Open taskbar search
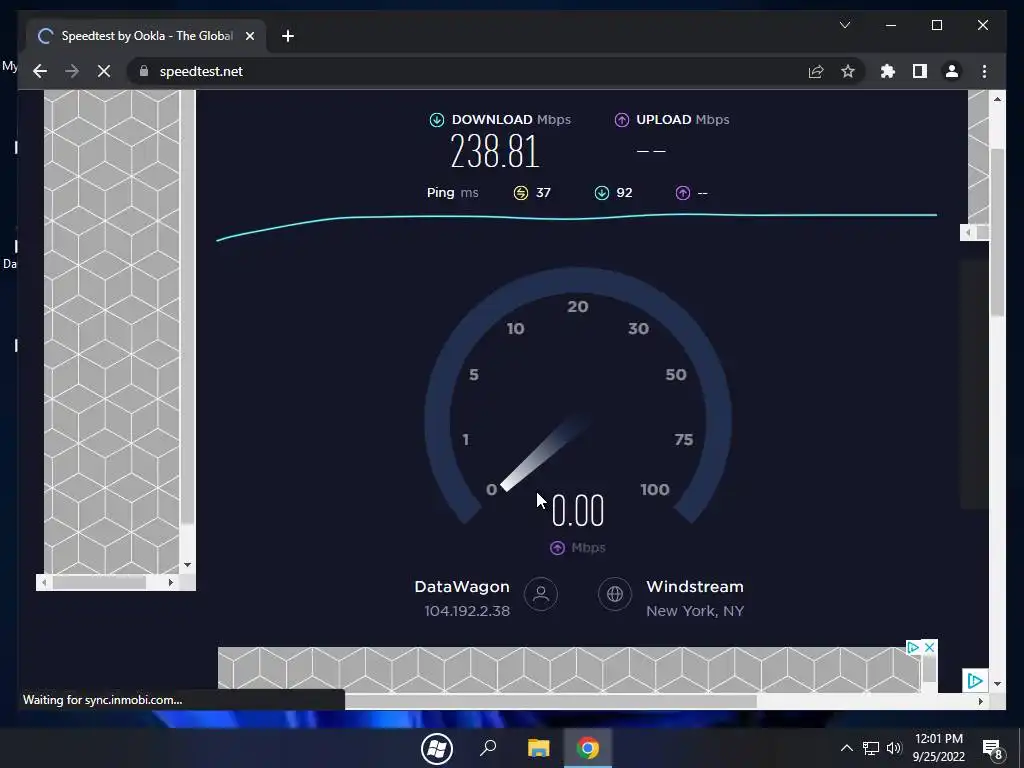 488,748
